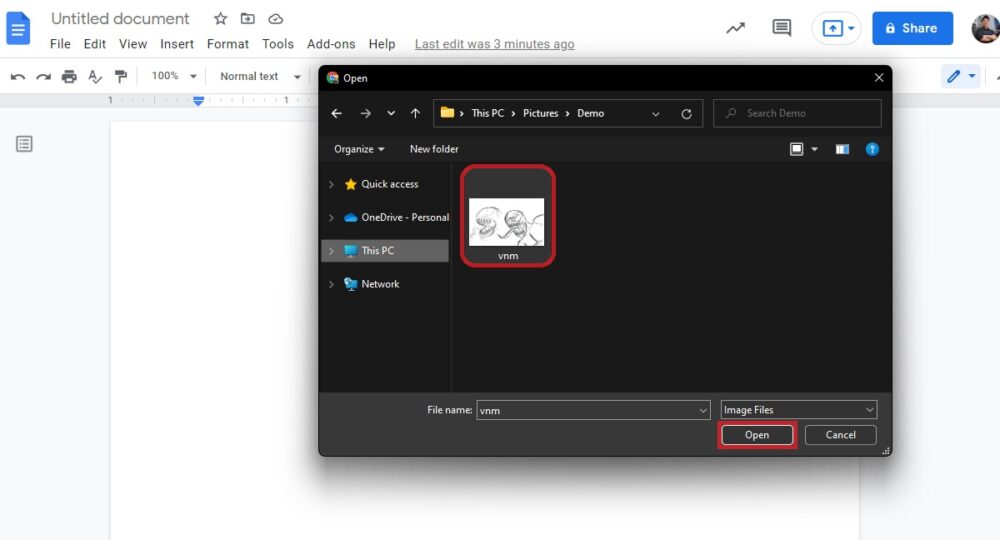Expand the Quick access tree node
The height and width of the screenshot is (540, 1000).
tap(331, 184)
